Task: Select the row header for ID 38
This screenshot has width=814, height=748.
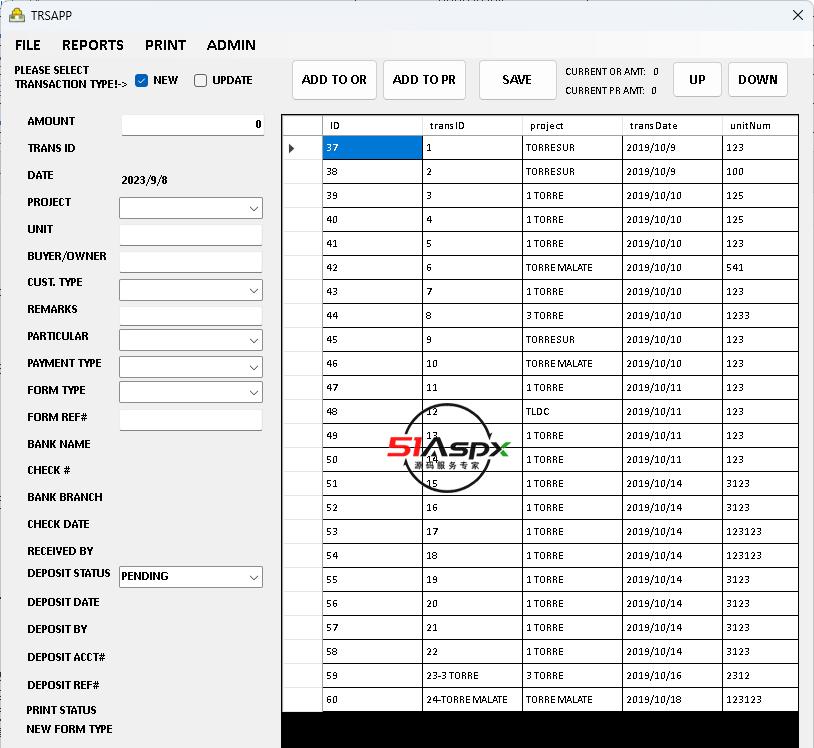Action: click(303, 172)
